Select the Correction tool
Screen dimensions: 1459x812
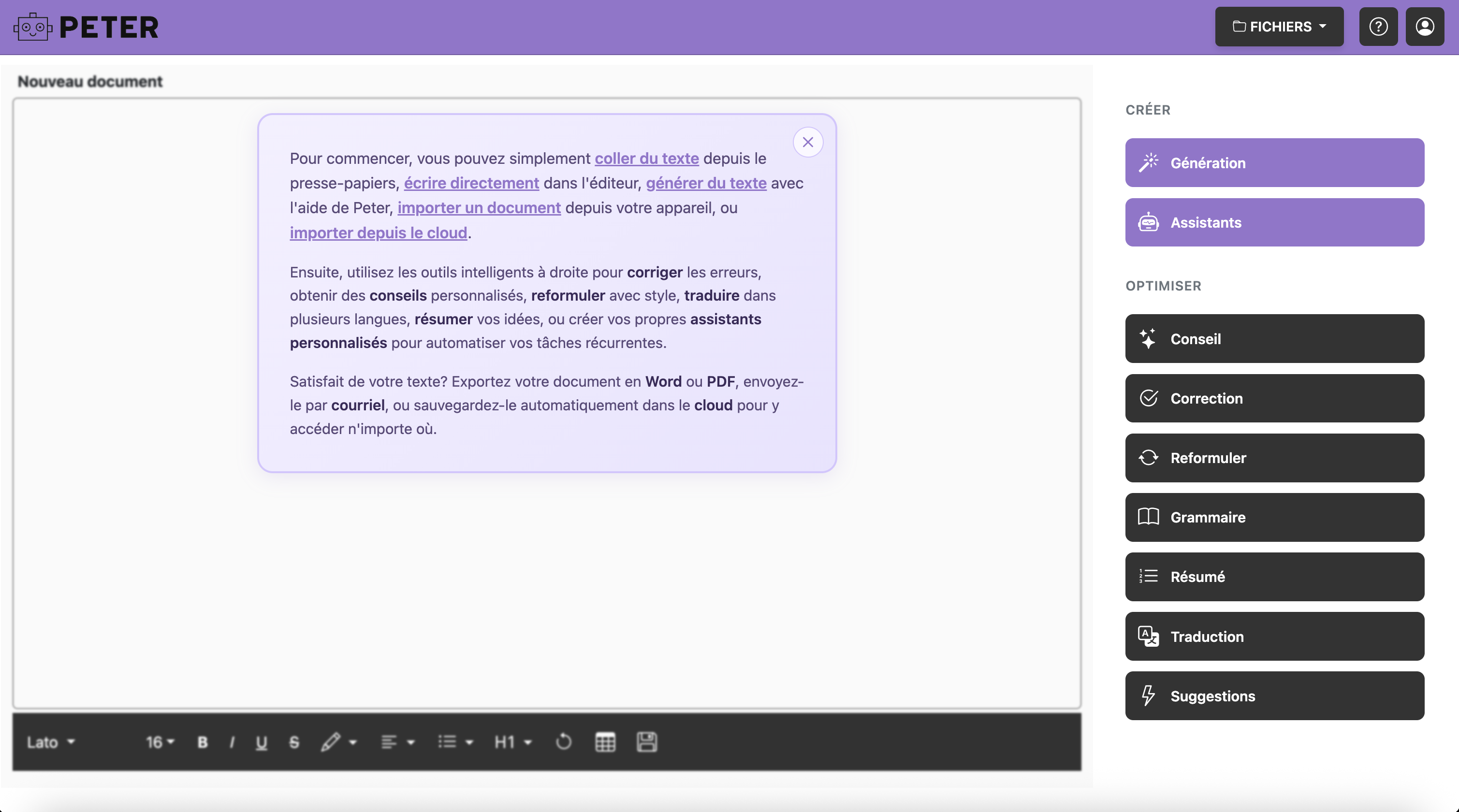coord(1274,398)
